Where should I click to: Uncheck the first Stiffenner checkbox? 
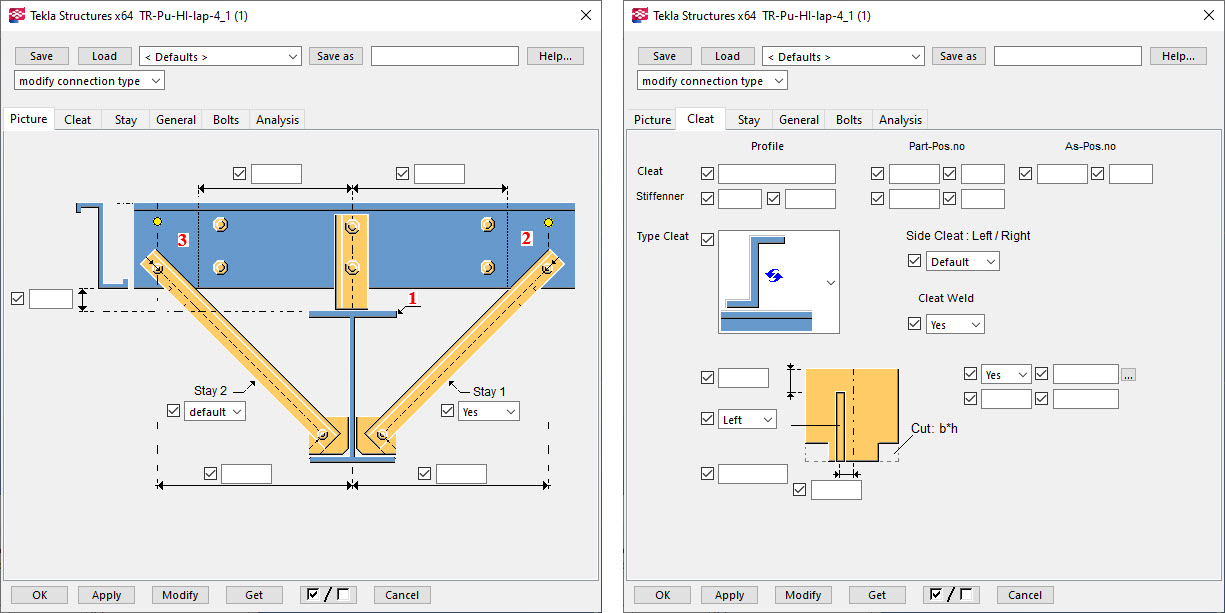tap(708, 199)
